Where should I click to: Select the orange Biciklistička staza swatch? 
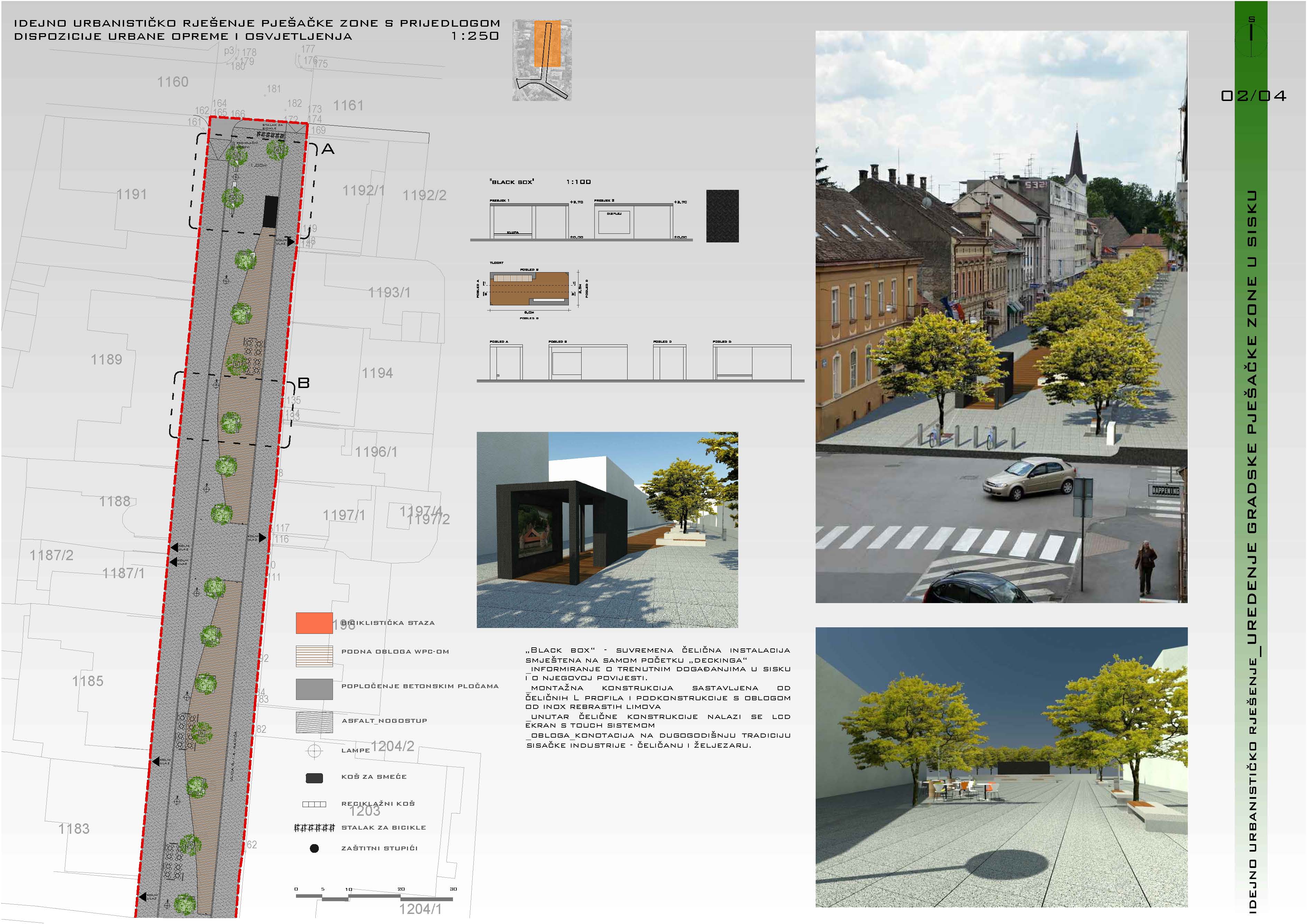pos(314,623)
